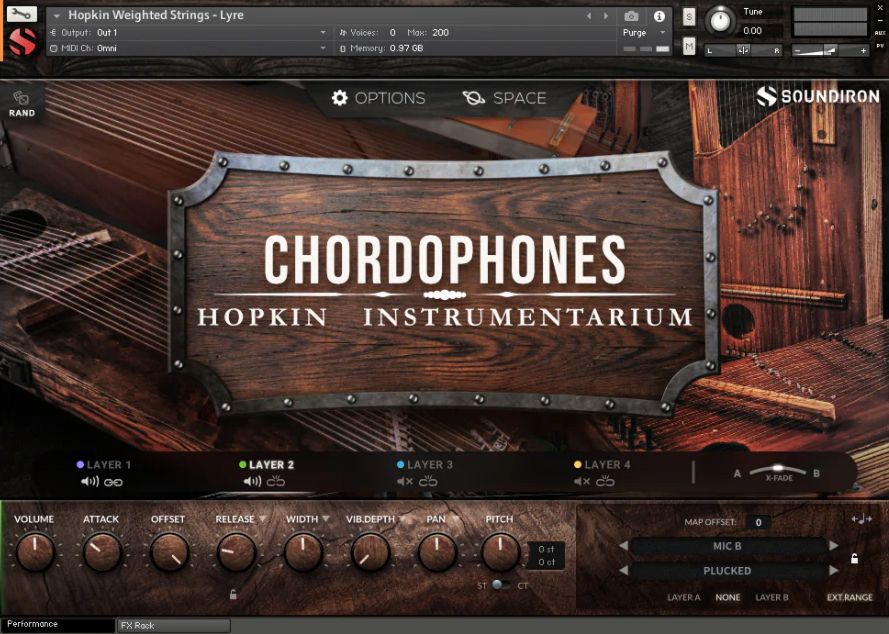The width and height of the screenshot is (889, 634).
Task: Click the OPTIONS gear icon
Action: coord(339,98)
